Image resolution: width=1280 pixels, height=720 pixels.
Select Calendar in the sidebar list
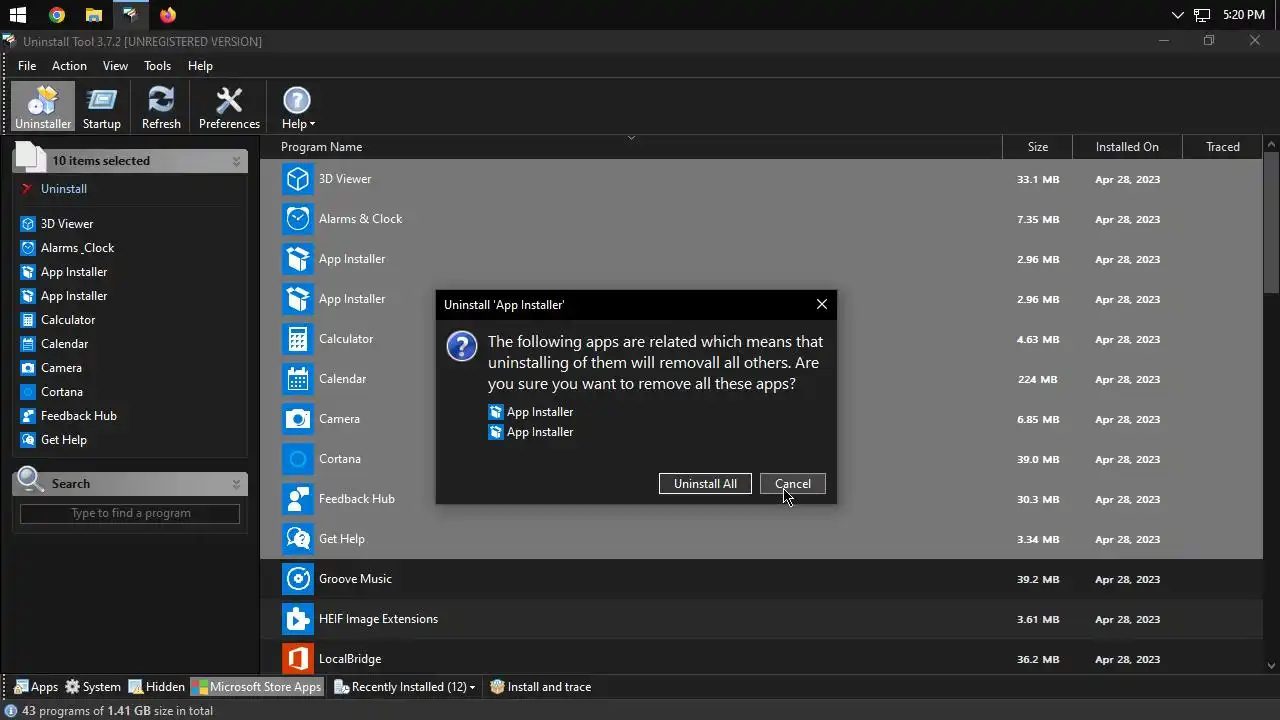64,344
